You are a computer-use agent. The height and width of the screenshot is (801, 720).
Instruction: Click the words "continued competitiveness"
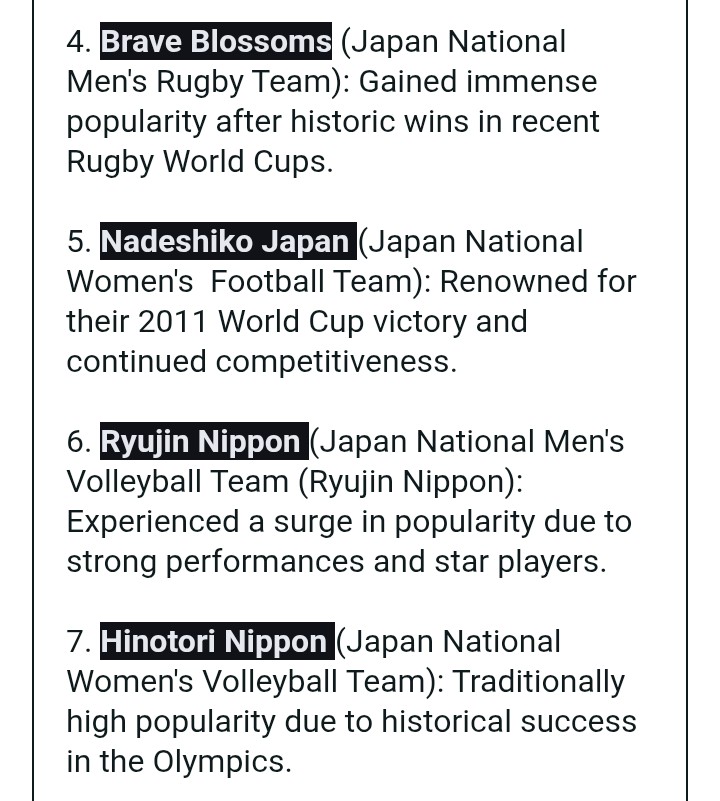[x=261, y=361]
